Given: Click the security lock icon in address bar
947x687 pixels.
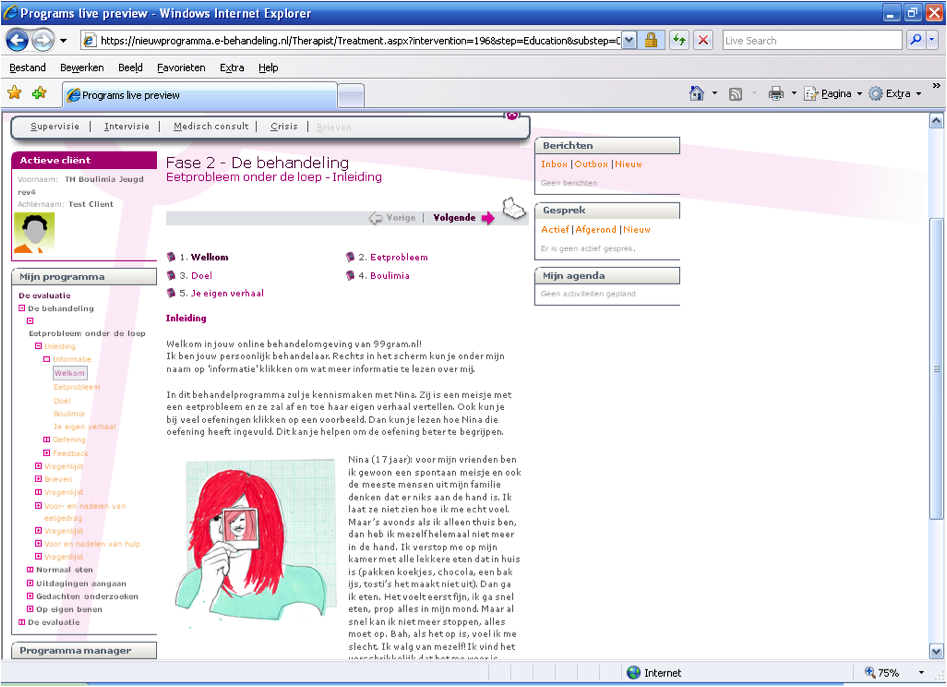Looking at the screenshot, I should [x=651, y=41].
